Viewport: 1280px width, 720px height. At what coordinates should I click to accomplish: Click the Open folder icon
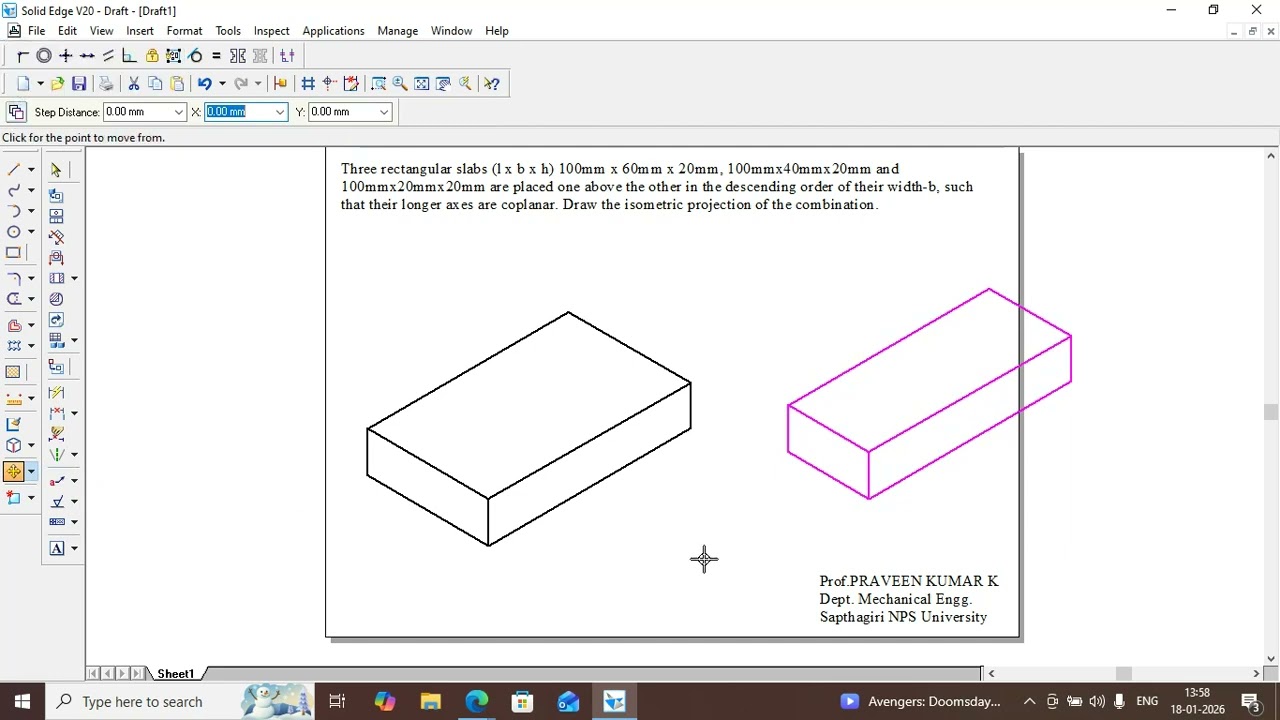click(x=57, y=84)
